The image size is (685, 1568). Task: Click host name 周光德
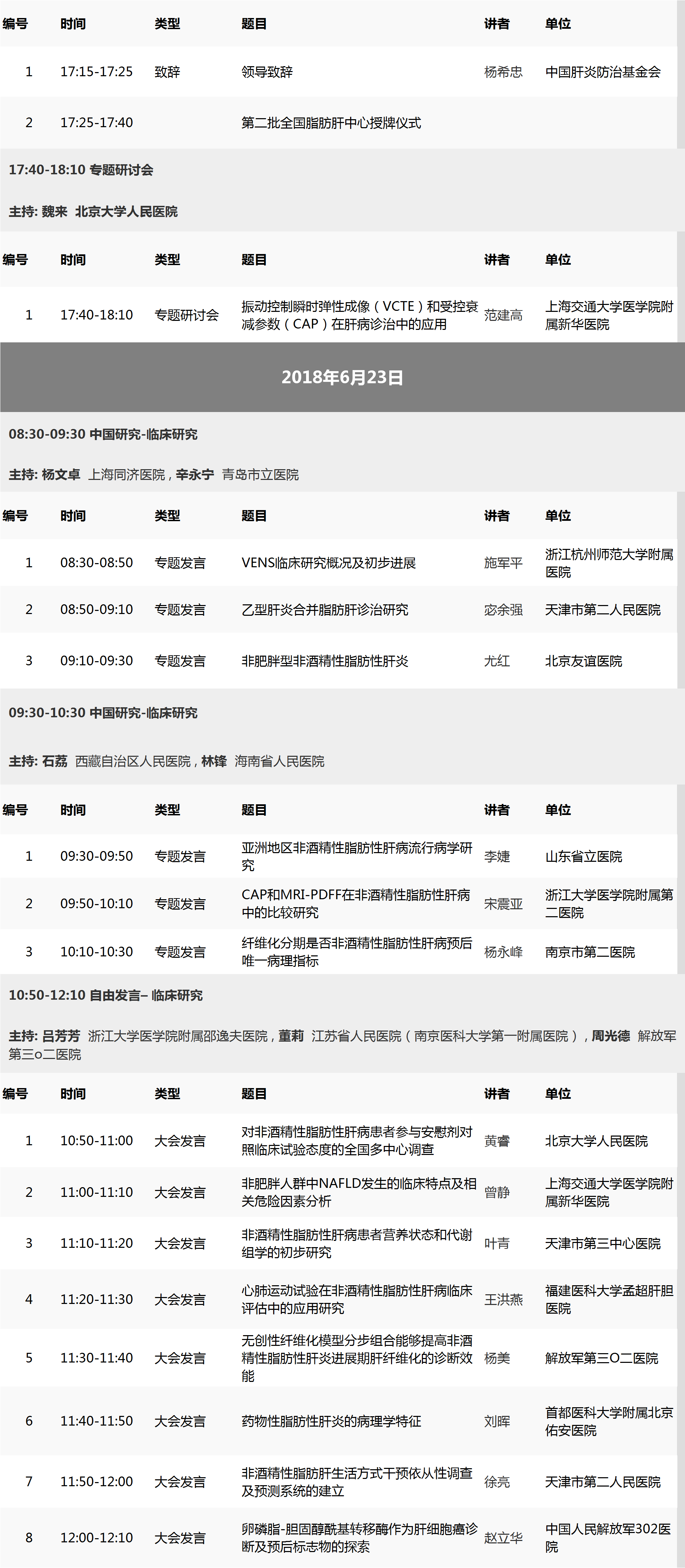(x=611, y=1036)
